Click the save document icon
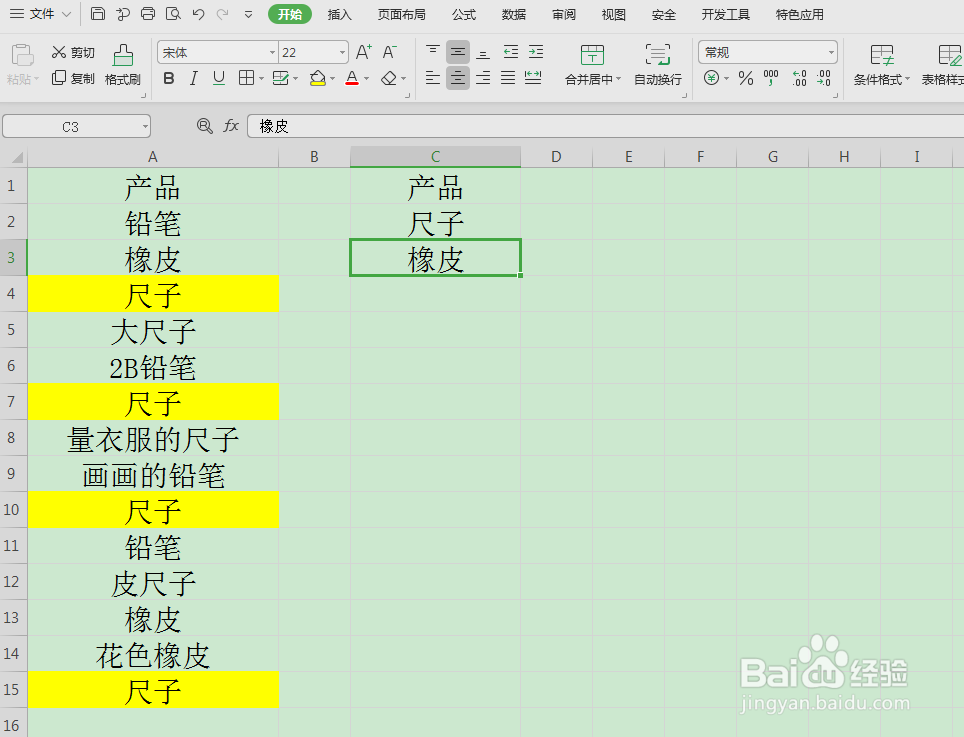This screenshot has height=737, width=964. (x=97, y=13)
